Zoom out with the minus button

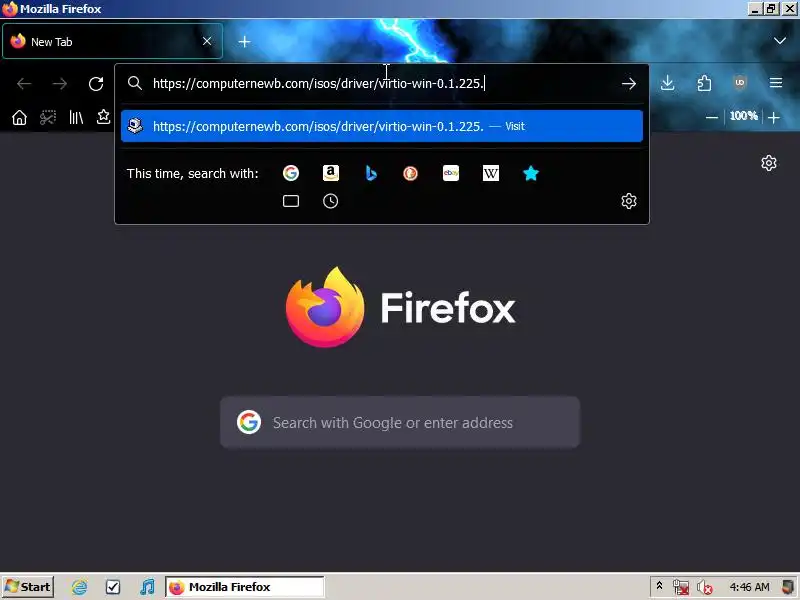click(712, 117)
